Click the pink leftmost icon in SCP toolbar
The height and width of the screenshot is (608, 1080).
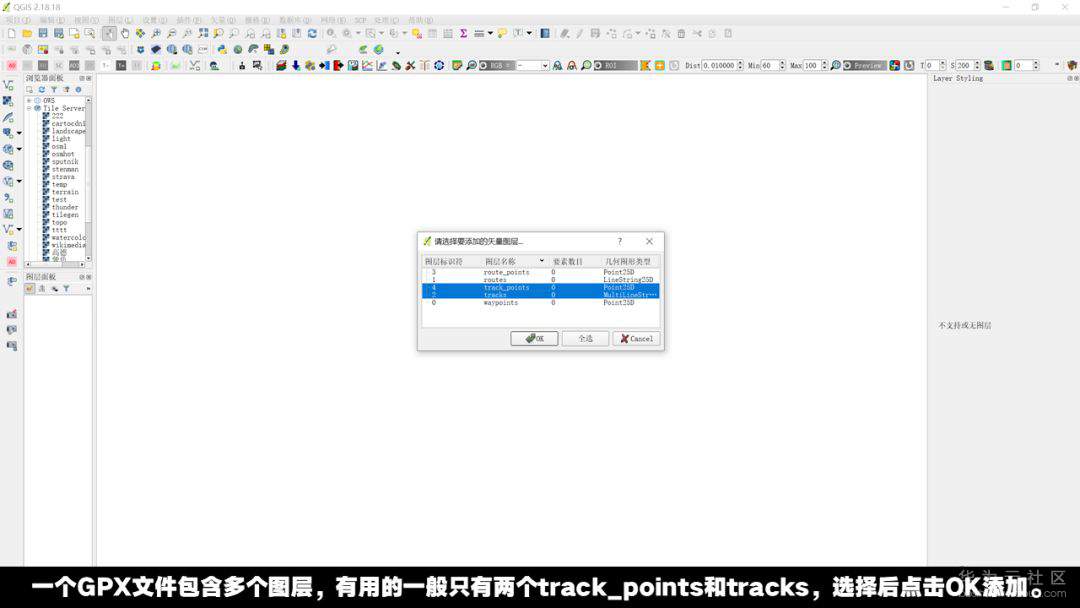point(12,65)
